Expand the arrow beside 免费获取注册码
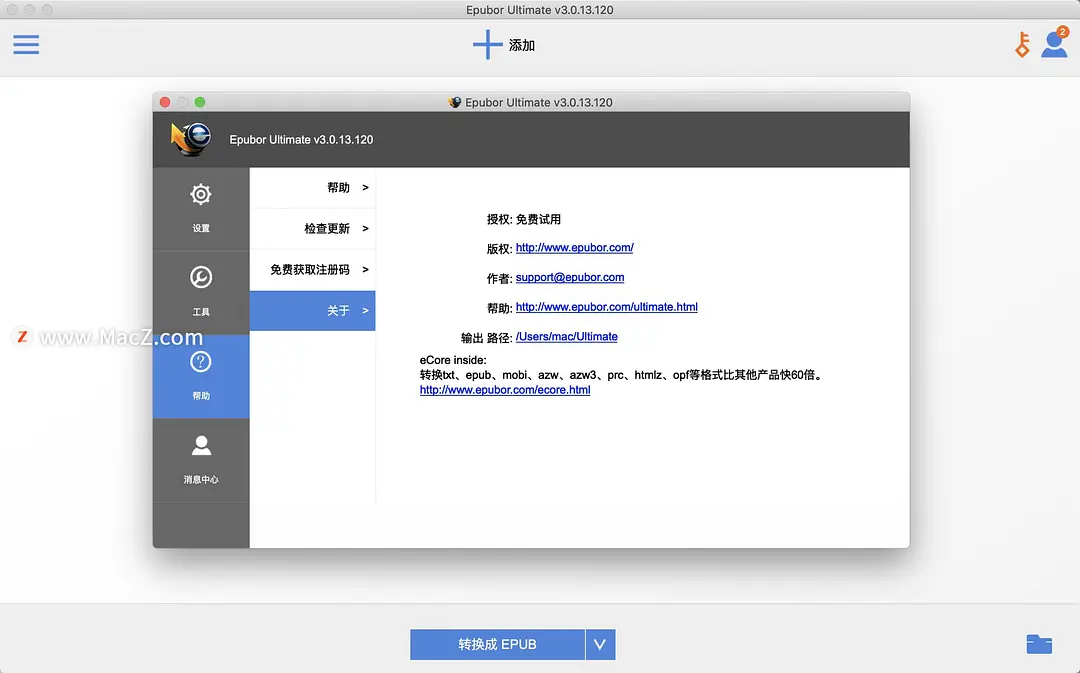This screenshot has width=1080, height=673. coord(365,269)
